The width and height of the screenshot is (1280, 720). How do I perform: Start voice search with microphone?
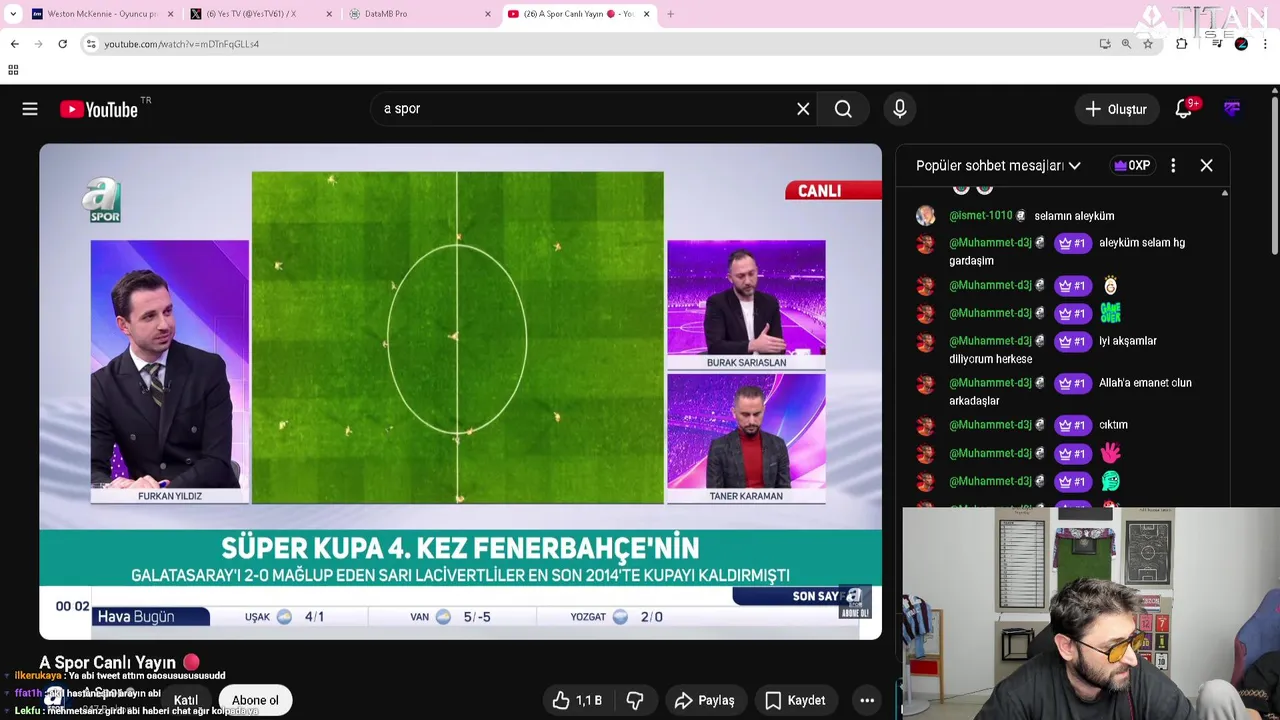coord(900,109)
